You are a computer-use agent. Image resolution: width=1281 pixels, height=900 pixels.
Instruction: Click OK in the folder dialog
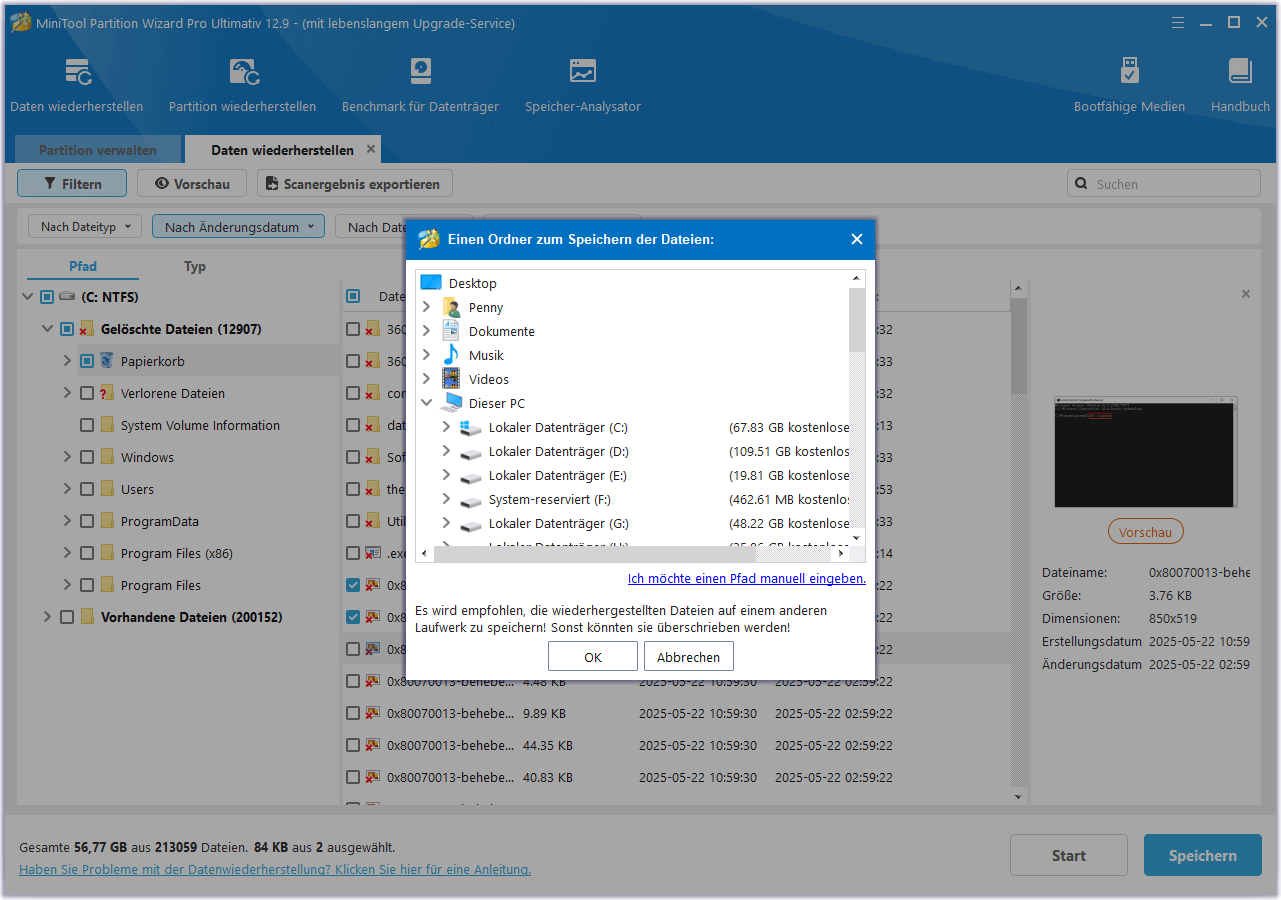coord(593,657)
